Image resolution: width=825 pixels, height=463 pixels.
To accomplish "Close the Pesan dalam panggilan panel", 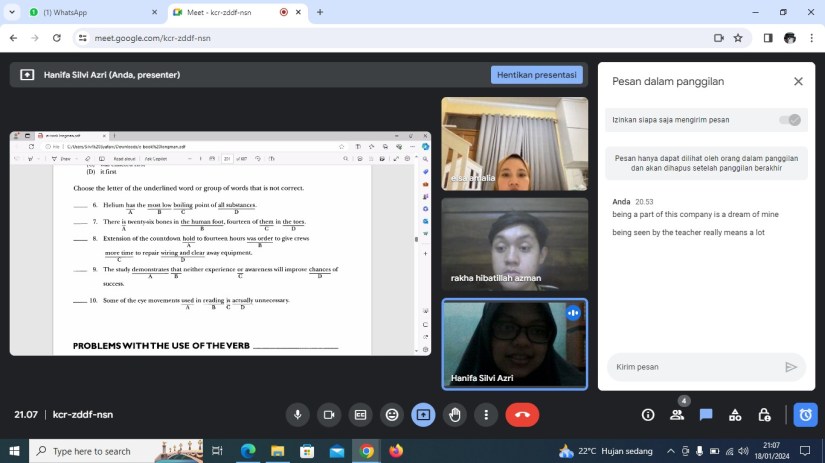I will pyautogui.click(x=798, y=82).
